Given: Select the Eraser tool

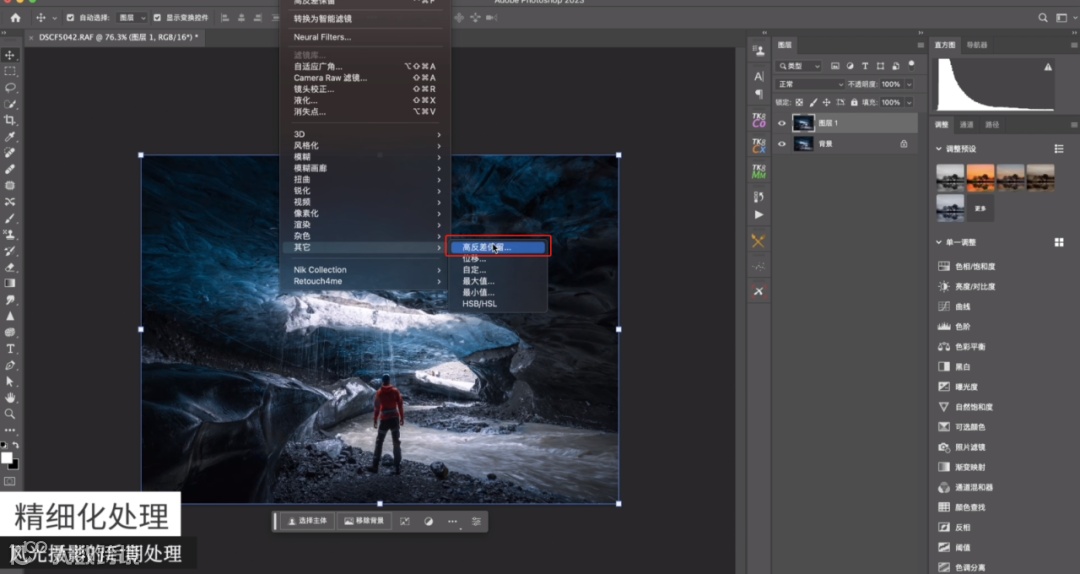Looking at the screenshot, I should tap(10, 267).
